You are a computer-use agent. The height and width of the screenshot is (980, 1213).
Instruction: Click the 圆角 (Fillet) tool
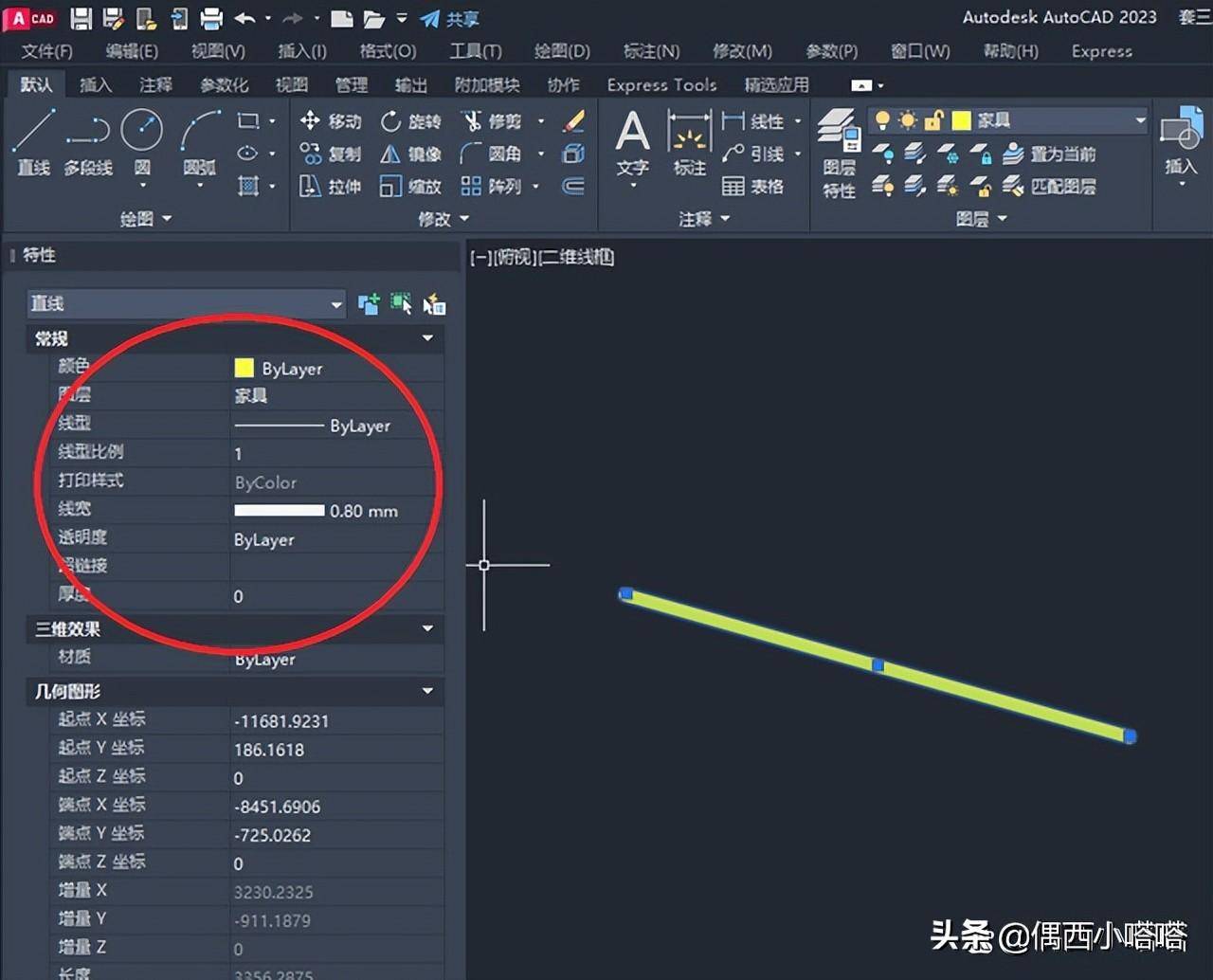(x=492, y=154)
